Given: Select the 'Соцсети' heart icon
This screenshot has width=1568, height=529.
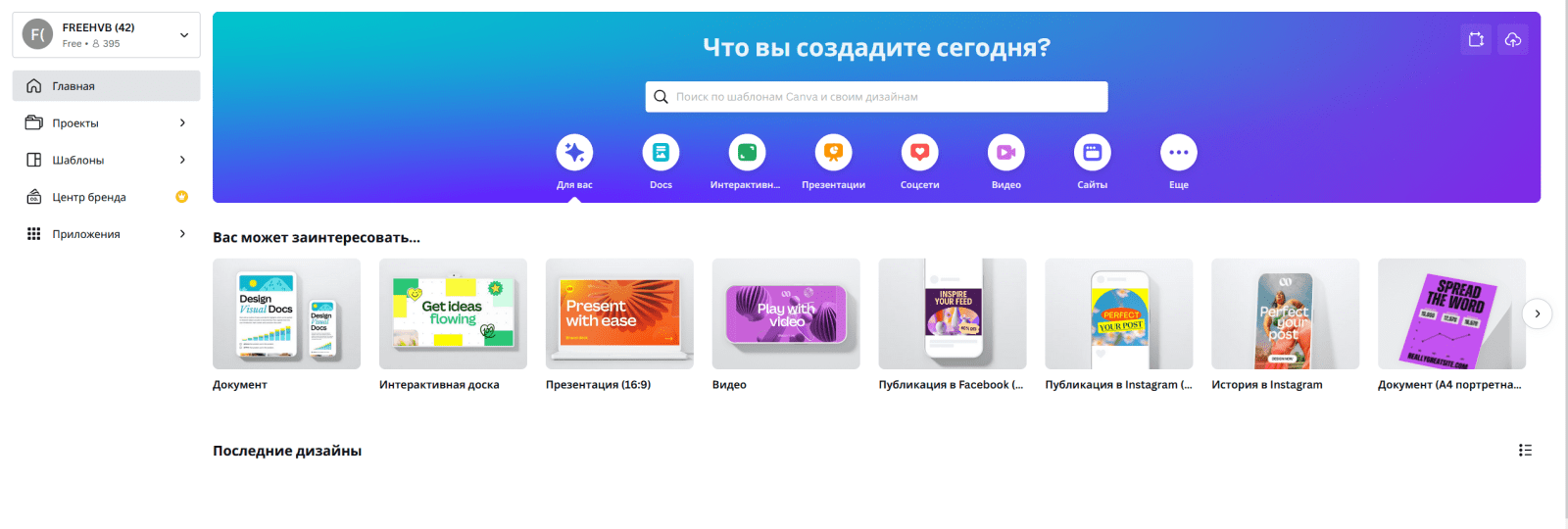Looking at the screenshot, I should 919,153.
